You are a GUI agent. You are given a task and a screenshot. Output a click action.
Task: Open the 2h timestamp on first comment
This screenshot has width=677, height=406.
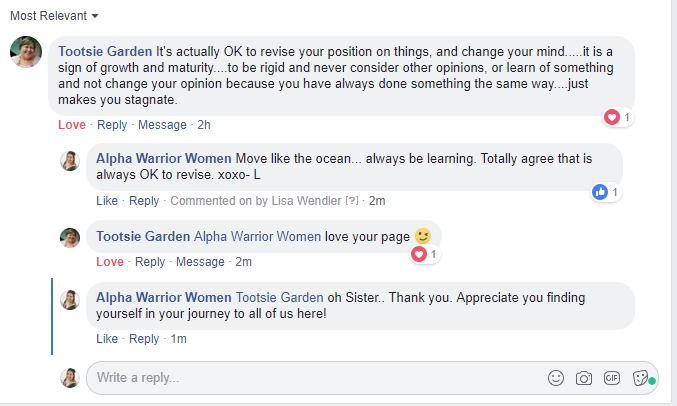[204, 125]
